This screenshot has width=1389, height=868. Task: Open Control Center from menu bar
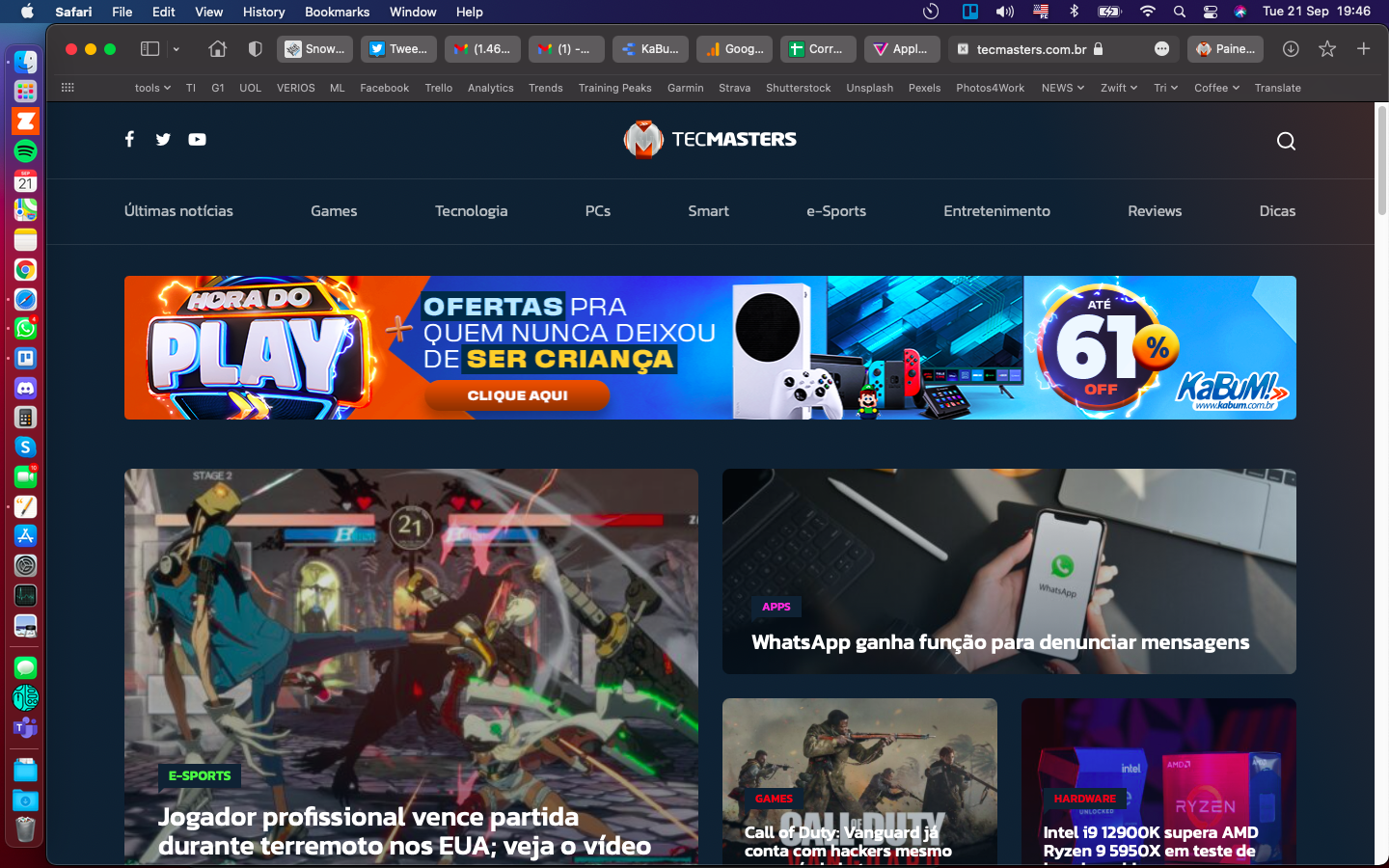[1210, 12]
